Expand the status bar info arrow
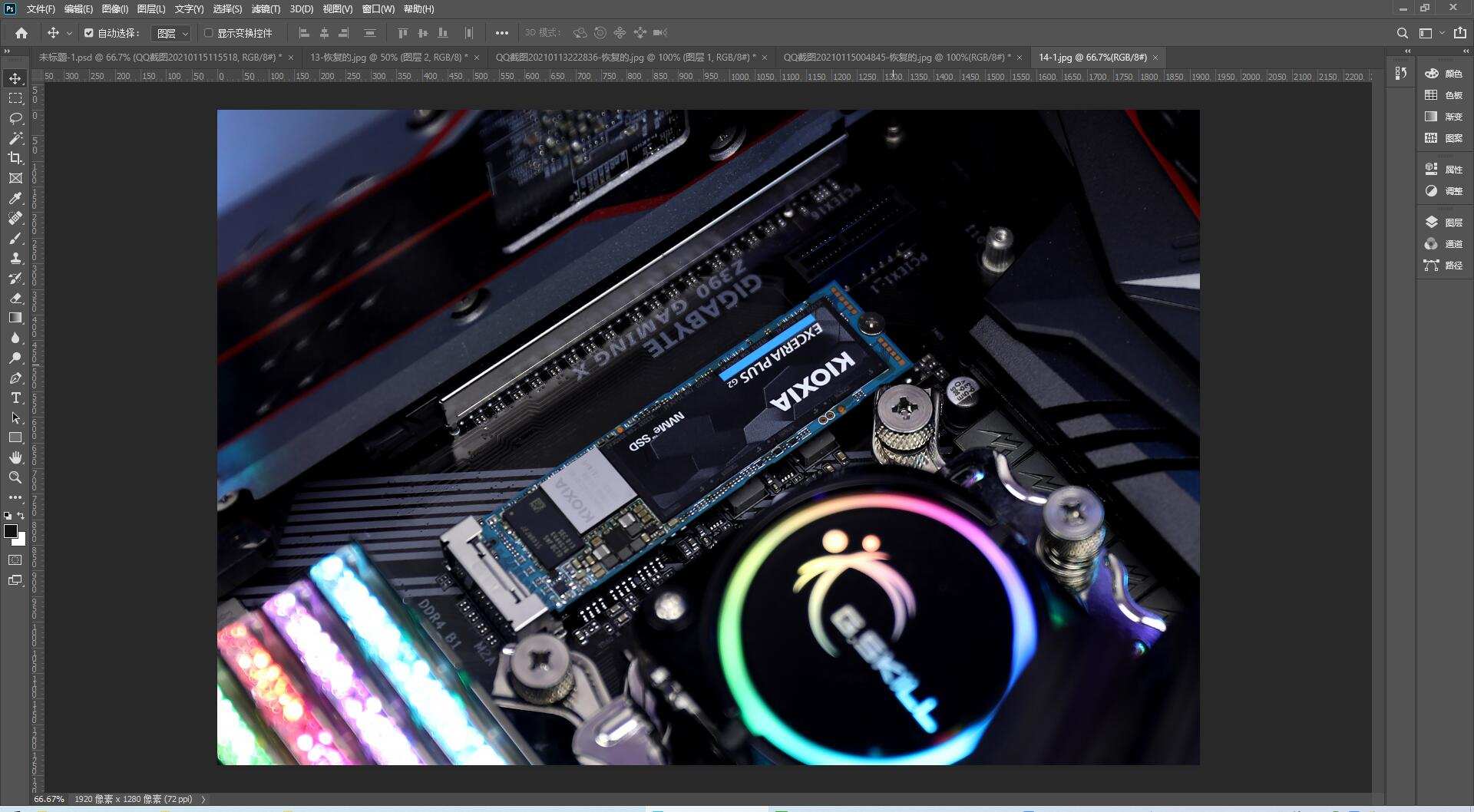The height and width of the screenshot is (812, 1474). [203, 799]
